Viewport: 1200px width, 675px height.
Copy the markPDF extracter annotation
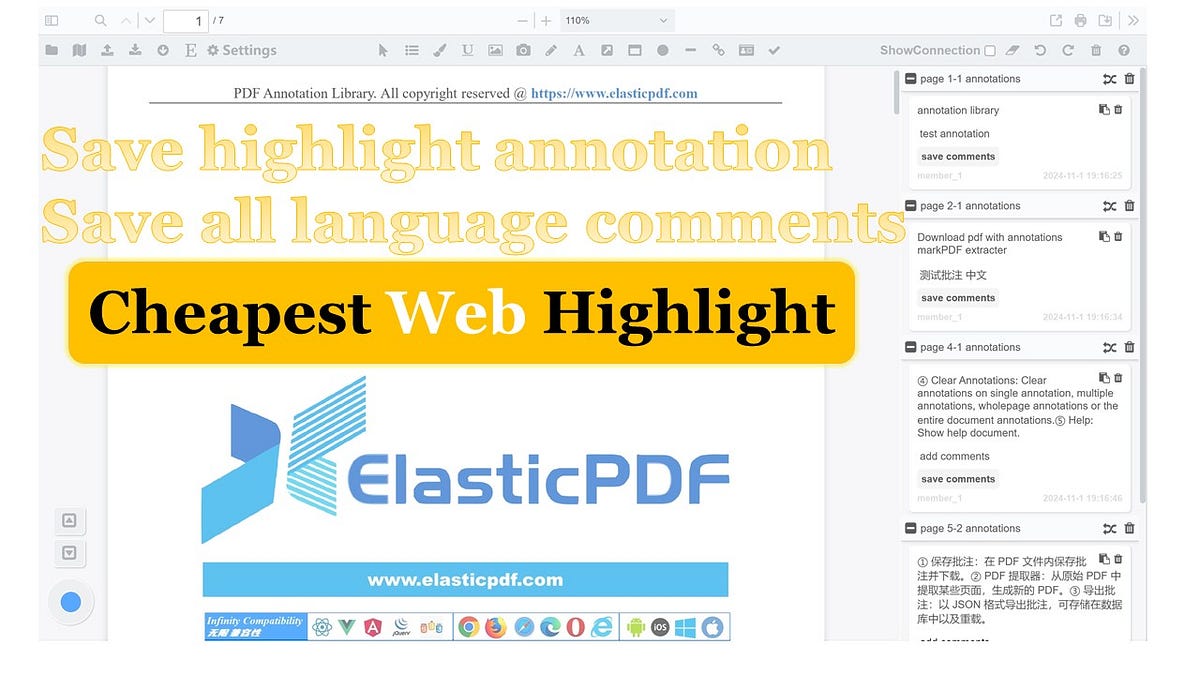(1104, 237)
